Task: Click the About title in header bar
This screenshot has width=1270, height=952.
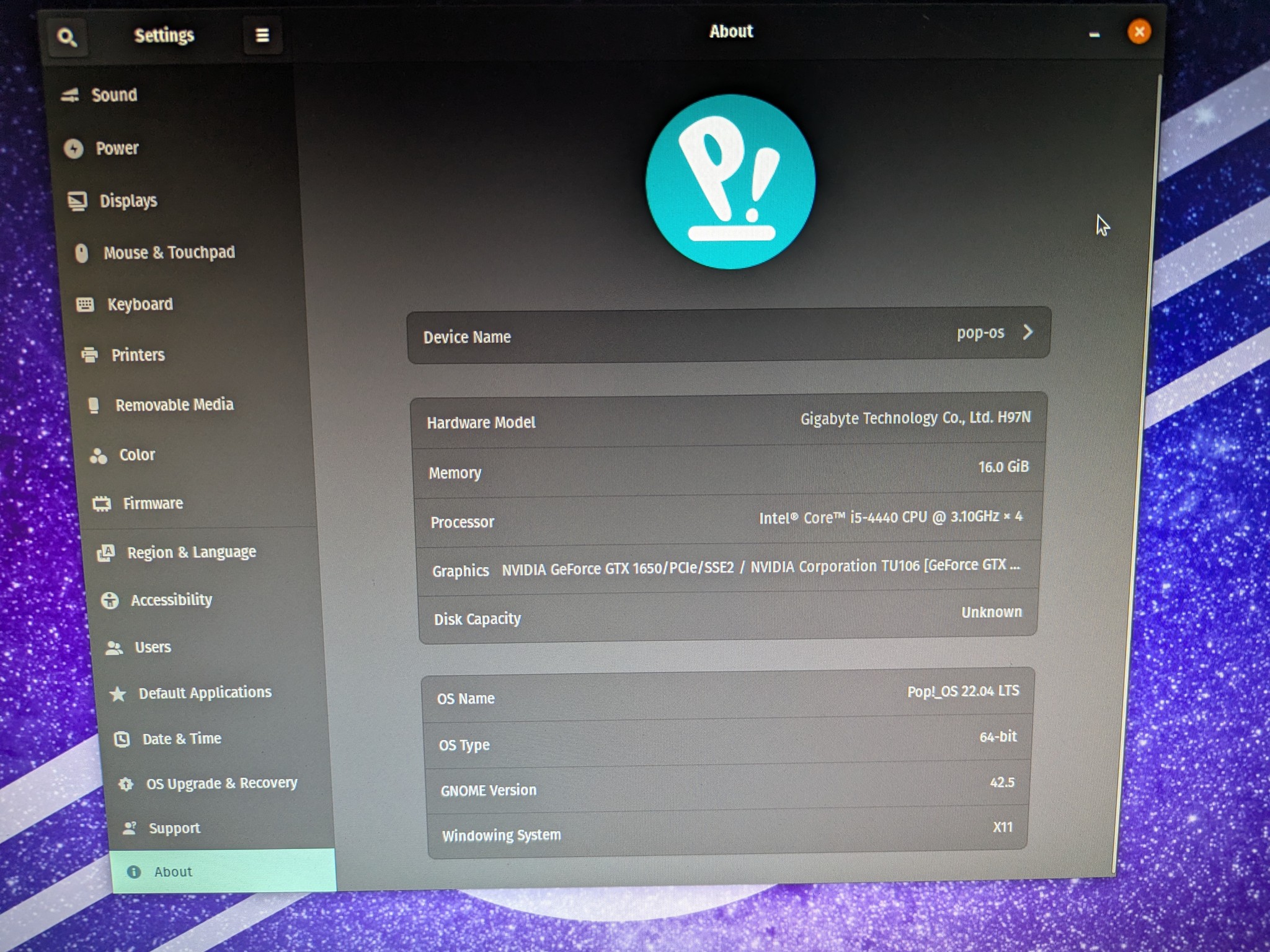Action: click(731, 31)
